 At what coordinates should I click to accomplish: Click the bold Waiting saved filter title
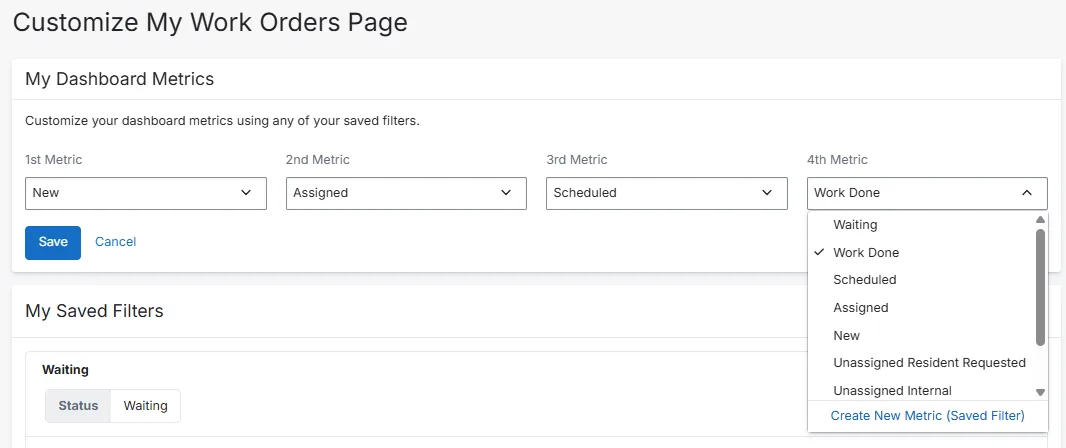[x=65, y=370]
